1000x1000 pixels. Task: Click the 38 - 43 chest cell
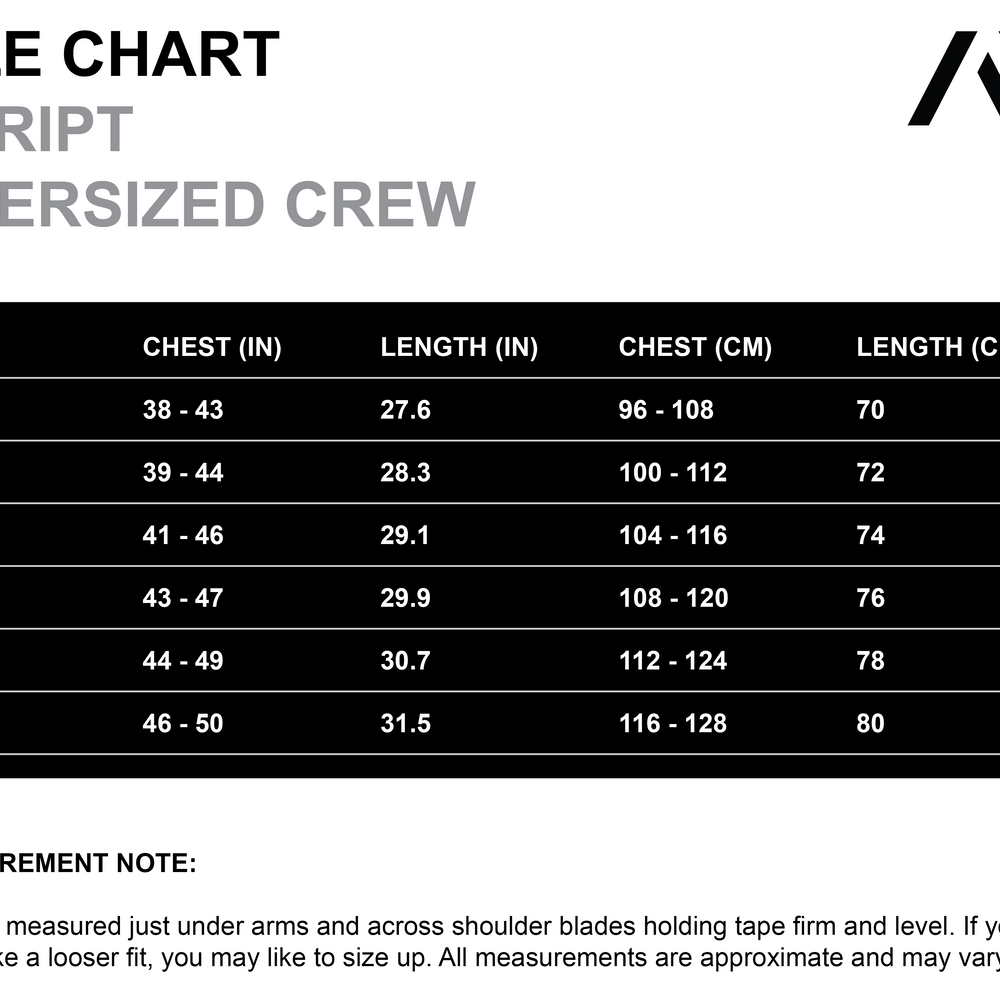click(183, 410)
